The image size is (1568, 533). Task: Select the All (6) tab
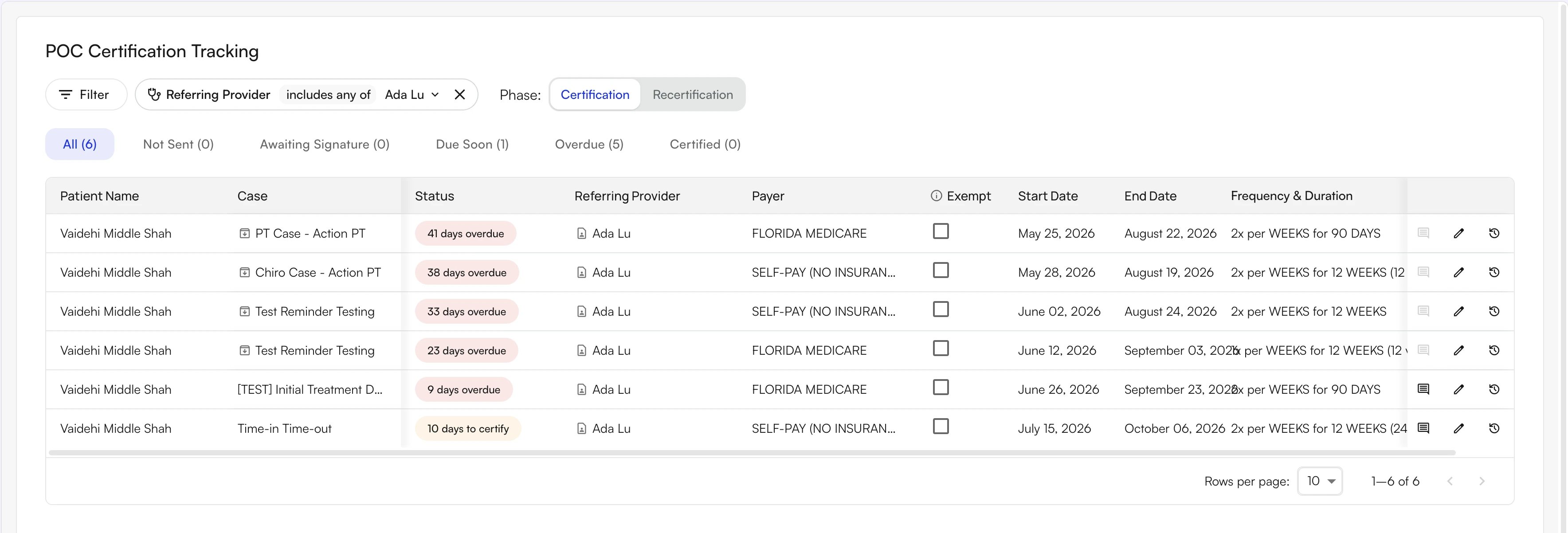point(80,144)
